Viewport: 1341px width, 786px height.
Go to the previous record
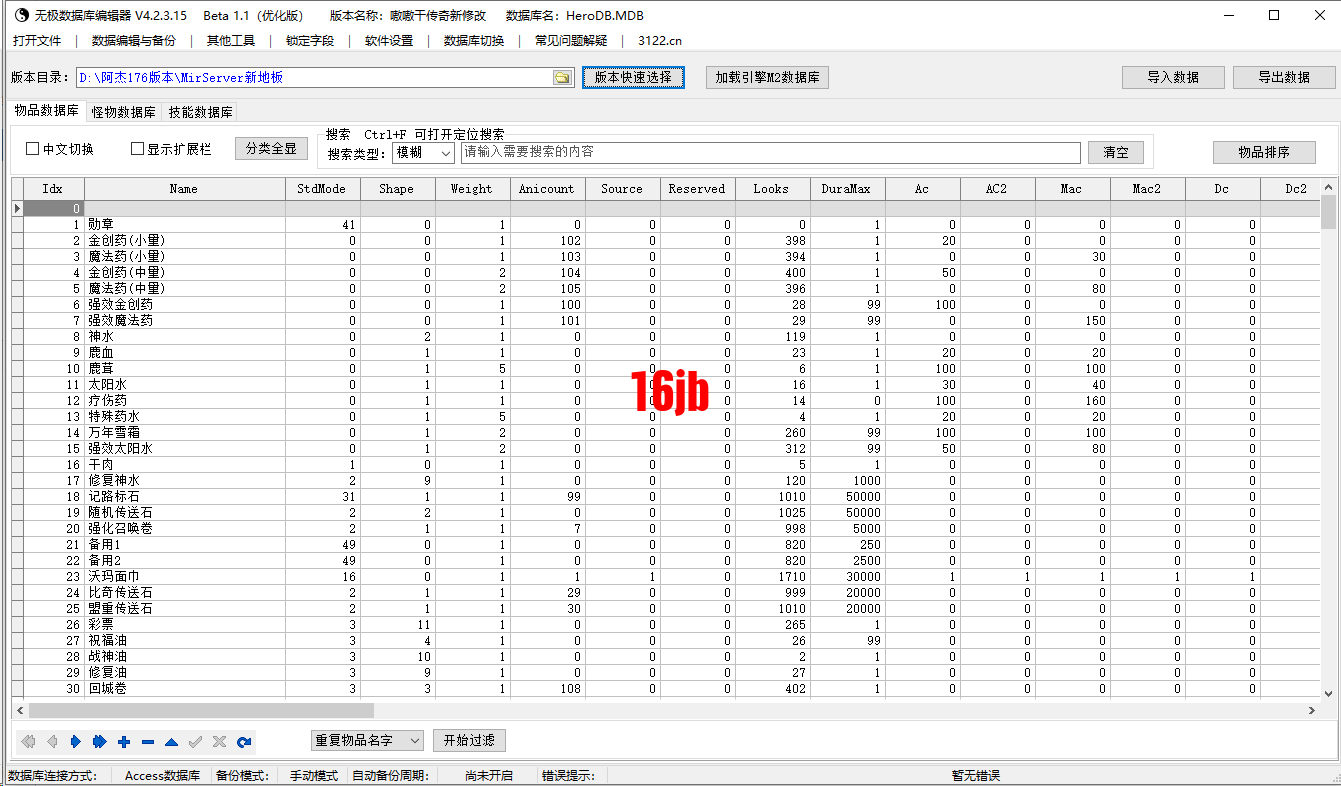(x=51, y=741)
